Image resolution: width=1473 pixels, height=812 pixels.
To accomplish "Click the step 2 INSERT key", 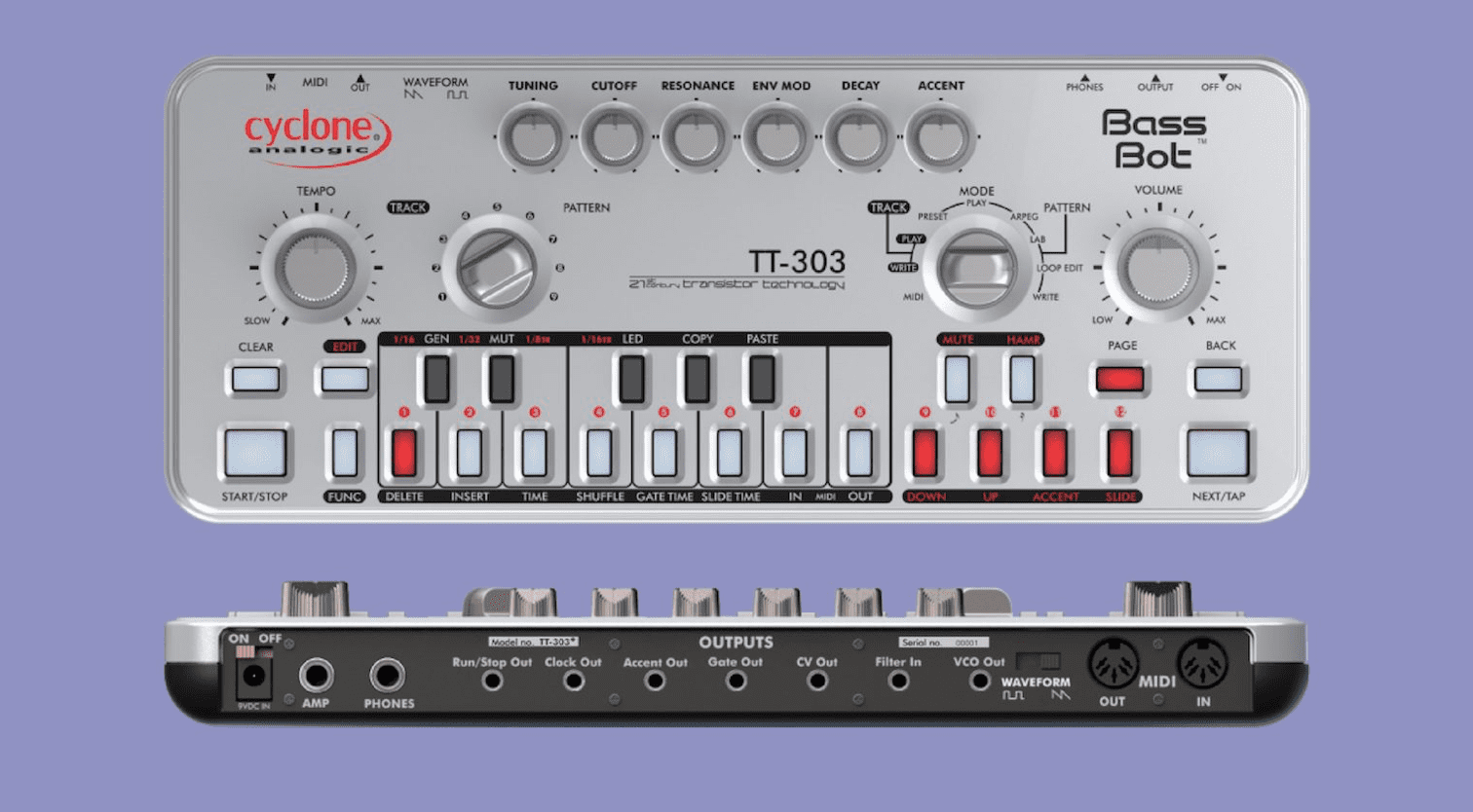I will click(469, 453).
